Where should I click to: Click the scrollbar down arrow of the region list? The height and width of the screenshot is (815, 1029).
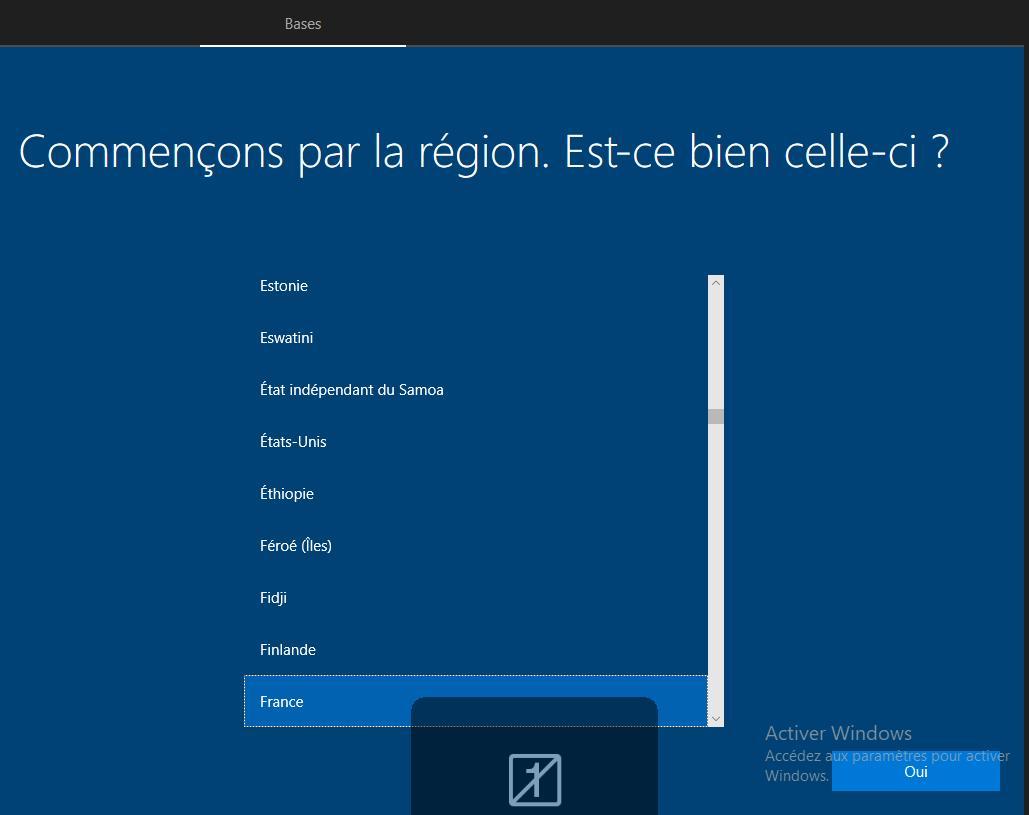[715, 718]
